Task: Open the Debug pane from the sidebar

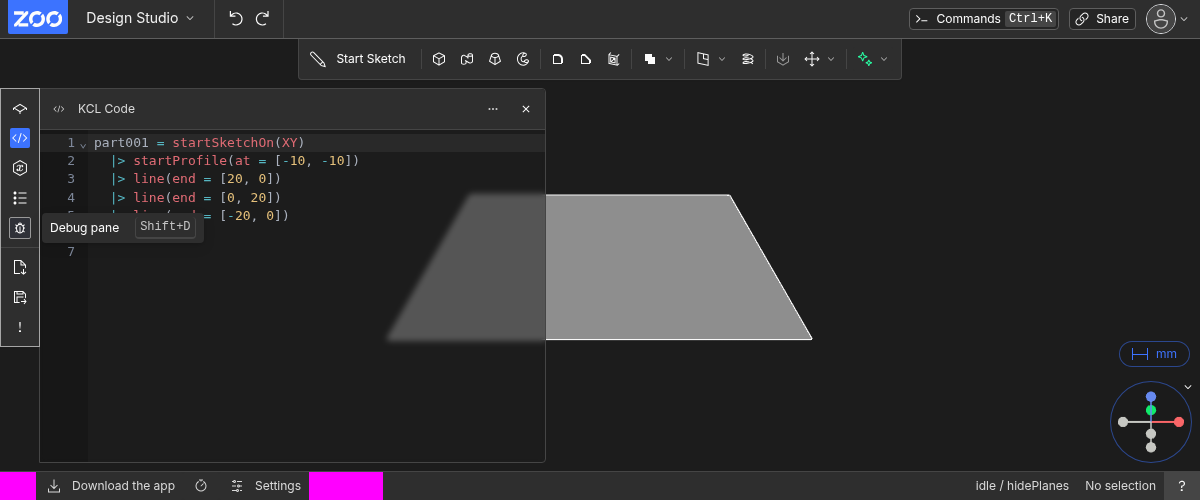Action: point(20,228)
